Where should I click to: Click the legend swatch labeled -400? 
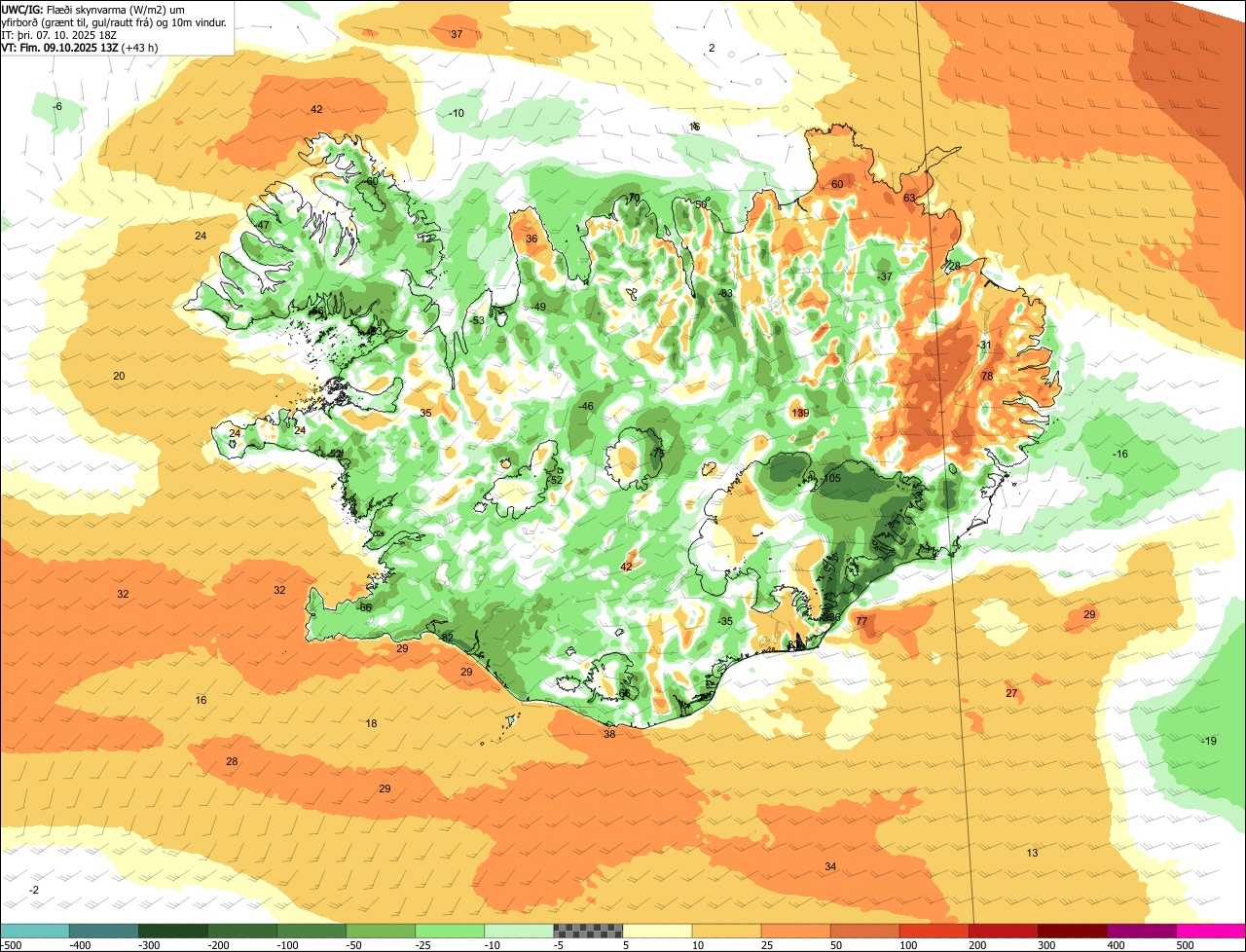pyautogui.click(x=104, y=931)
